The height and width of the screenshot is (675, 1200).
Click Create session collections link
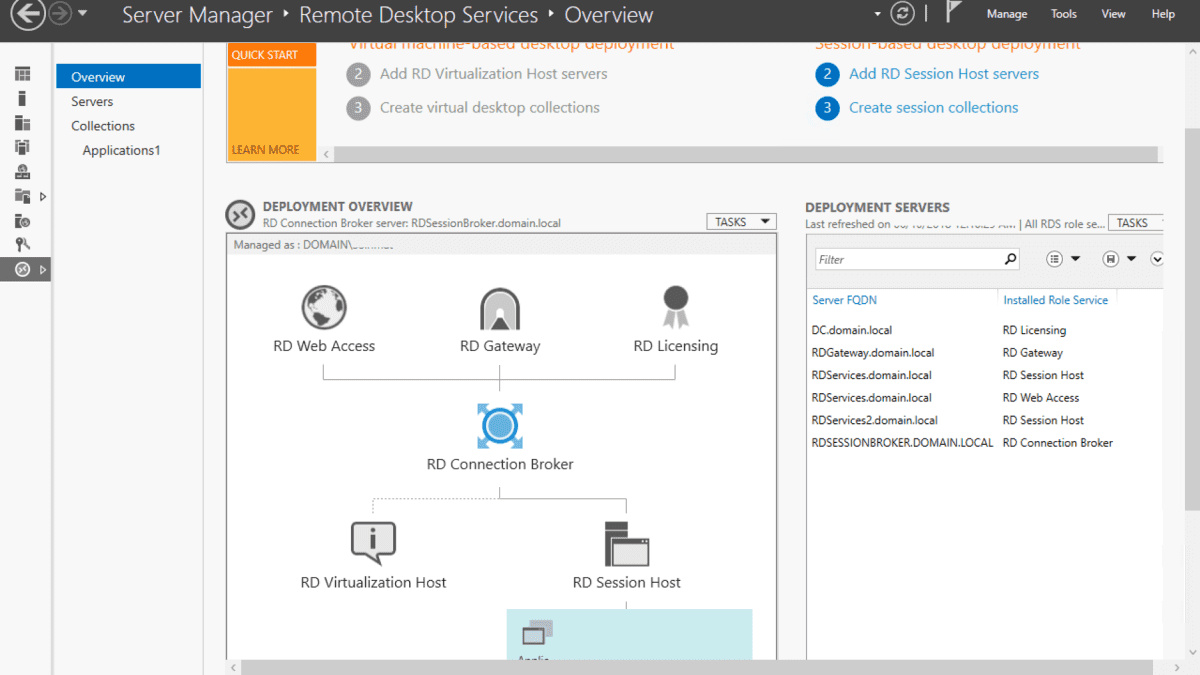tap(933, 108)
